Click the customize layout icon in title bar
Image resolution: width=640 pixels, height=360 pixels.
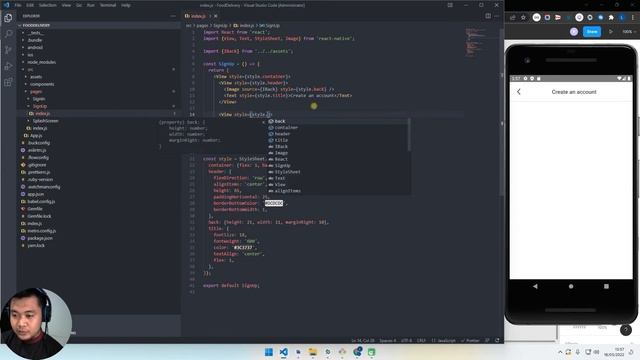point(450,5)
